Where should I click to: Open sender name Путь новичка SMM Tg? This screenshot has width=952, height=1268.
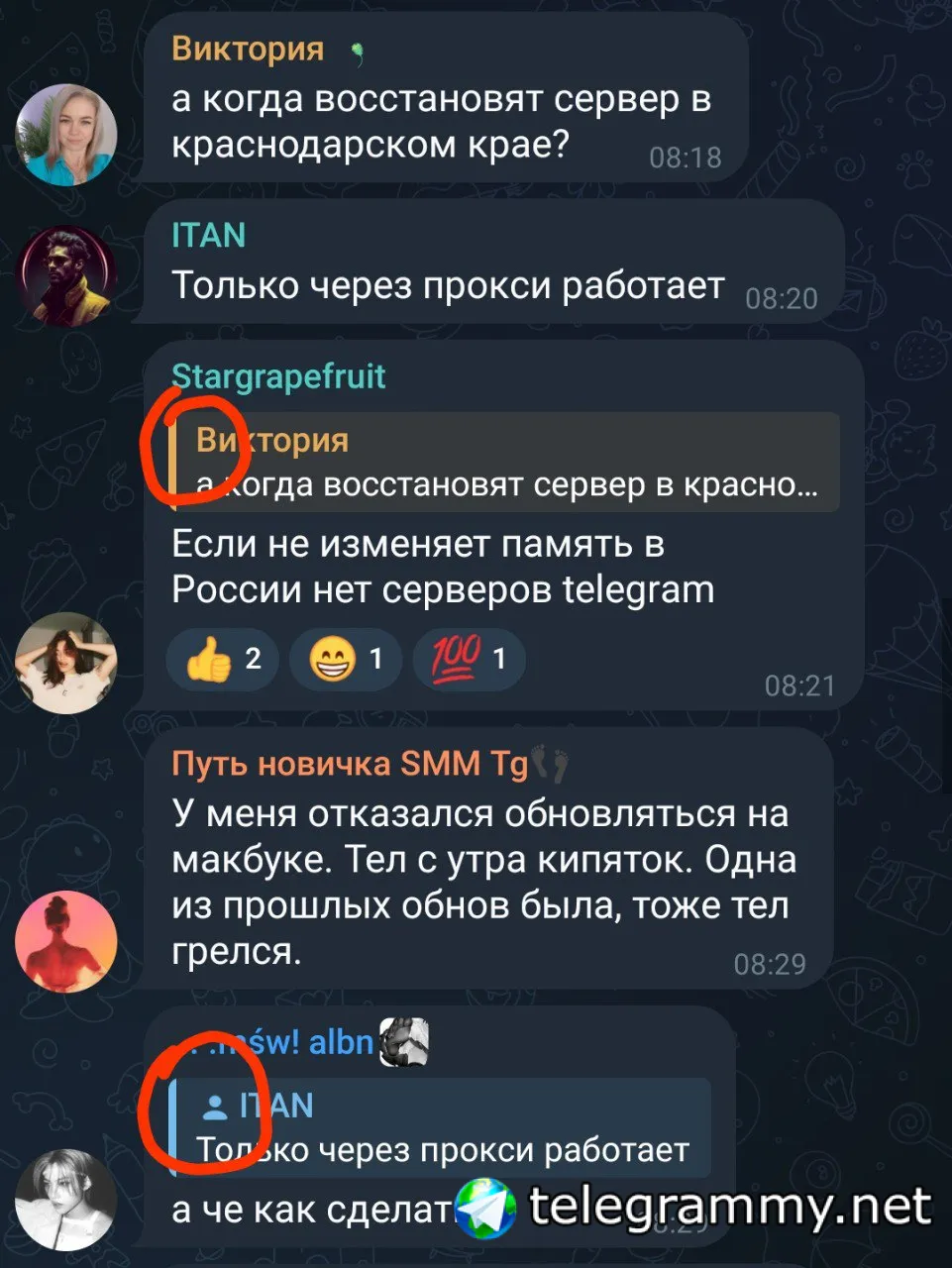pyautogui.click(x=350, y=764)
